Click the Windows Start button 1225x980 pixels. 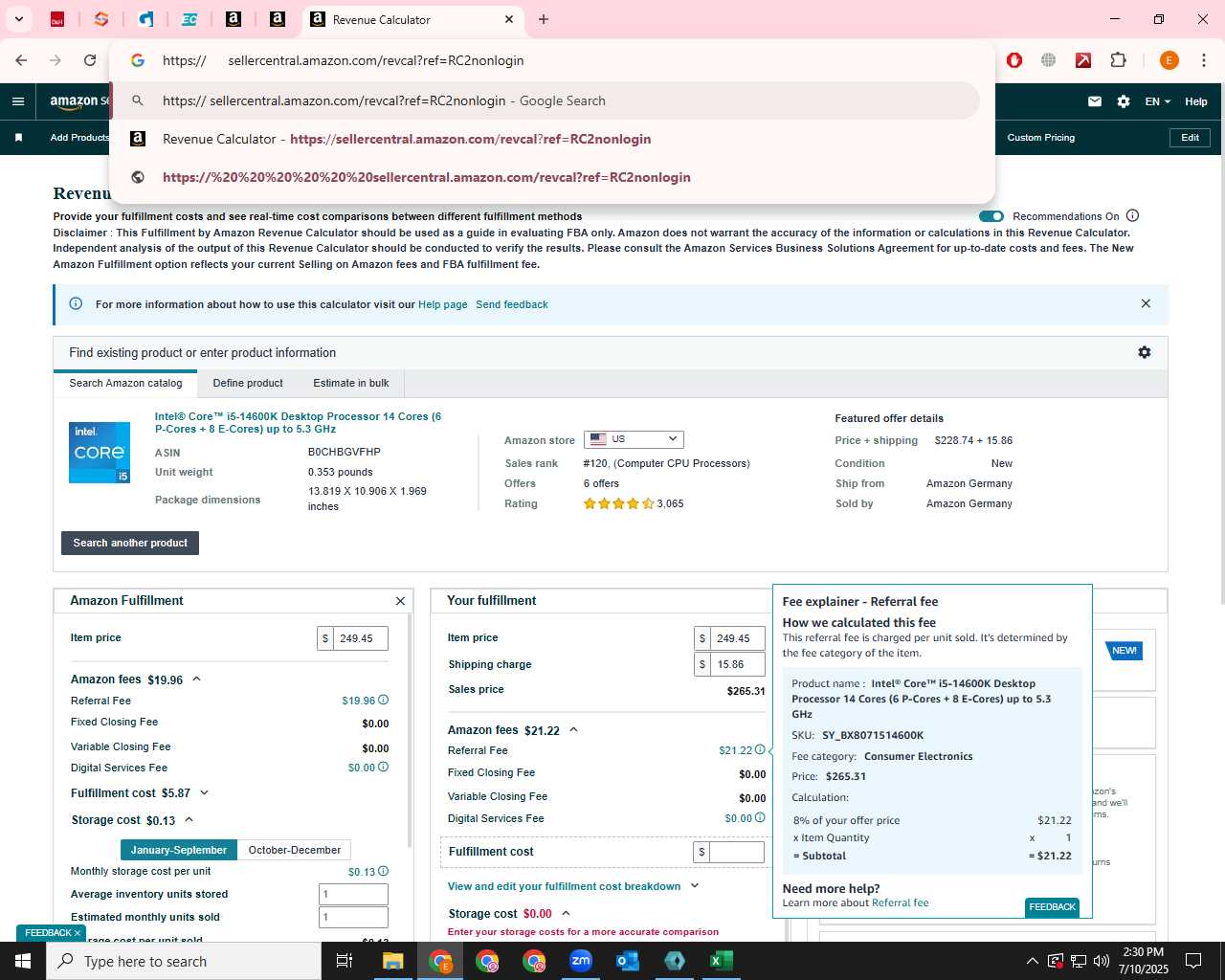tap(23, 961)
